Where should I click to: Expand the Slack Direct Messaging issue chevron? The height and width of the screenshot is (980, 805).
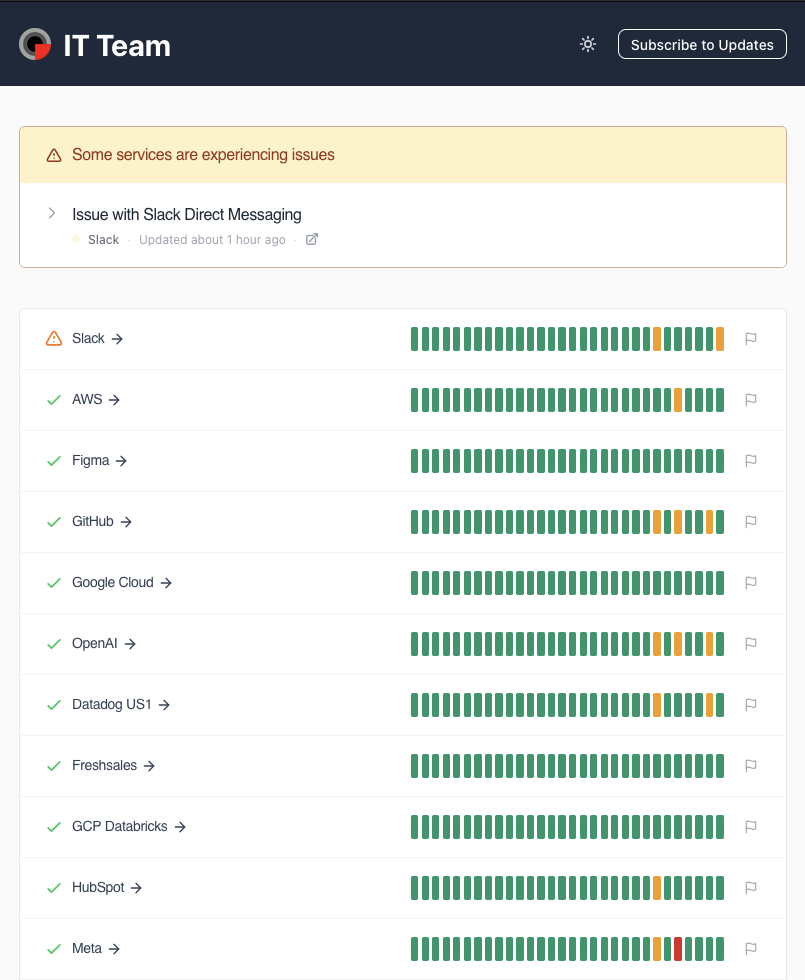[x=52, y=213]
